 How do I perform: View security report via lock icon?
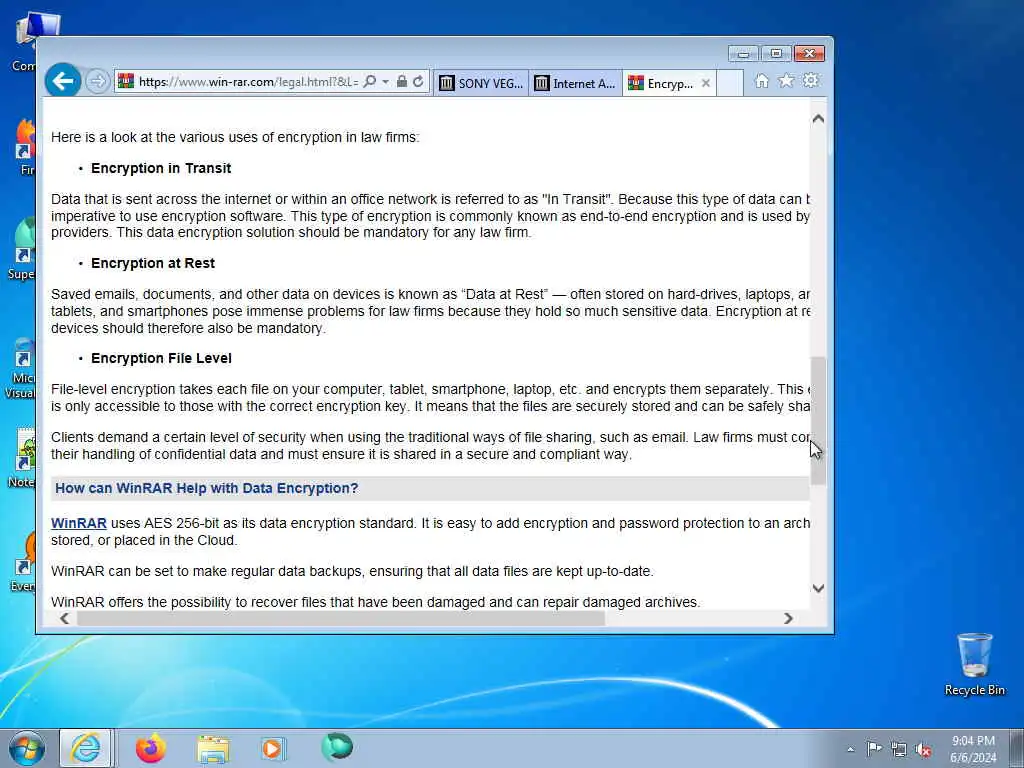[402, 82]
